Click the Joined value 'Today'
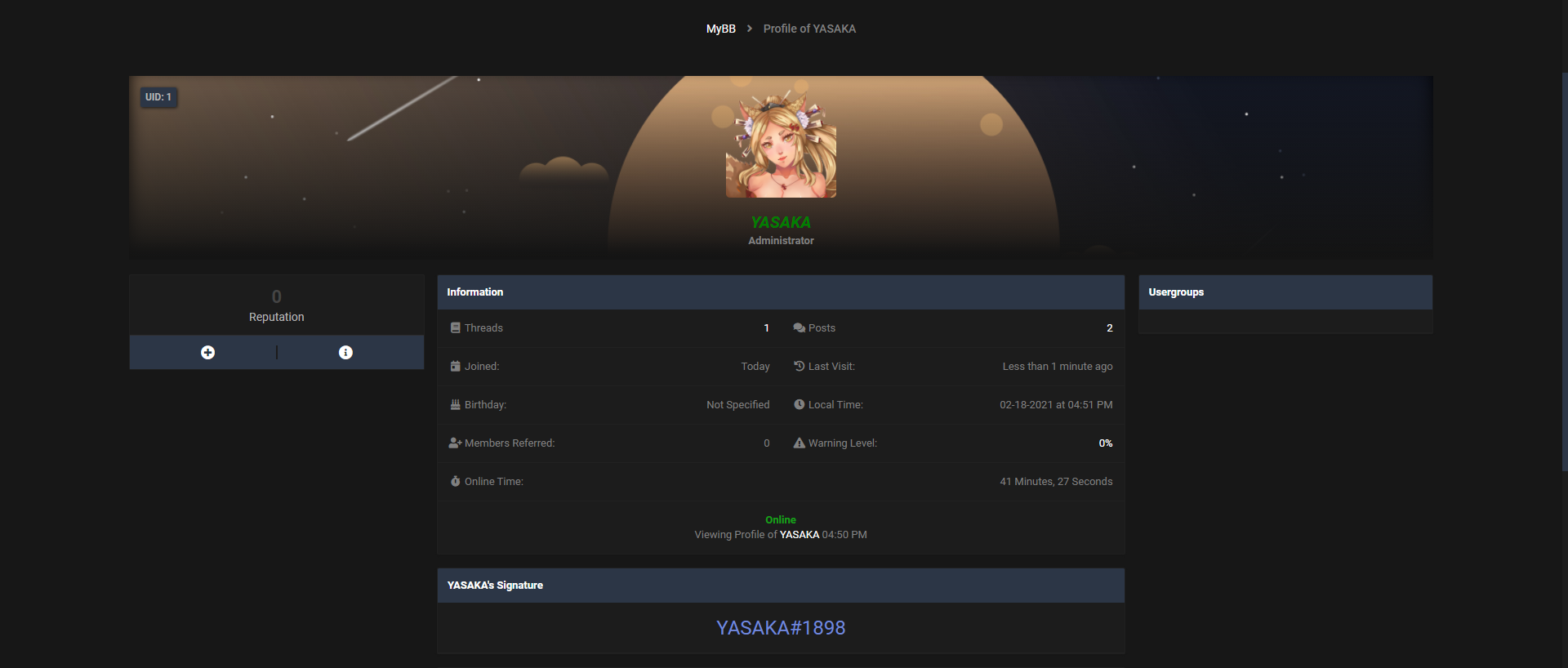This screenshot has height=668, width=1568. pyautogui.click(x=755, y=366)
